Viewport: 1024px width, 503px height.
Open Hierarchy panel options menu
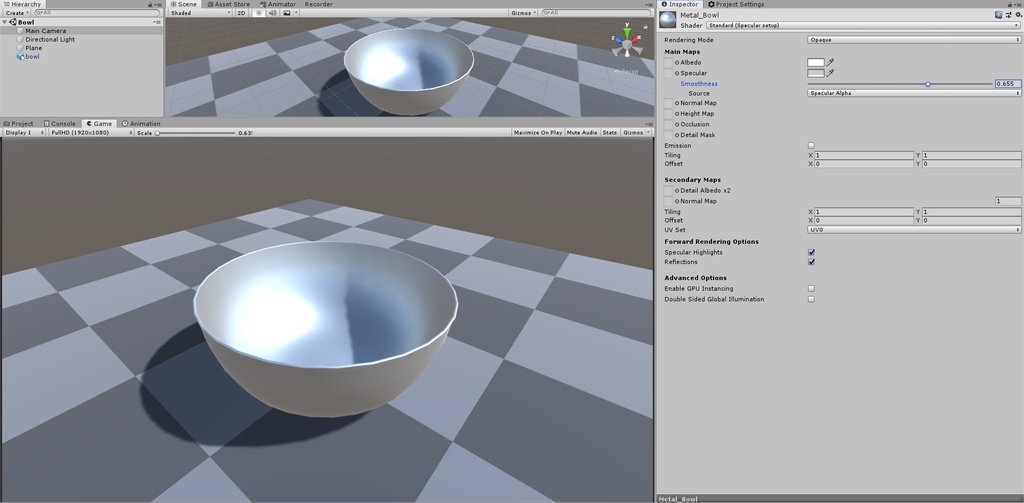[x=158, y=4]
